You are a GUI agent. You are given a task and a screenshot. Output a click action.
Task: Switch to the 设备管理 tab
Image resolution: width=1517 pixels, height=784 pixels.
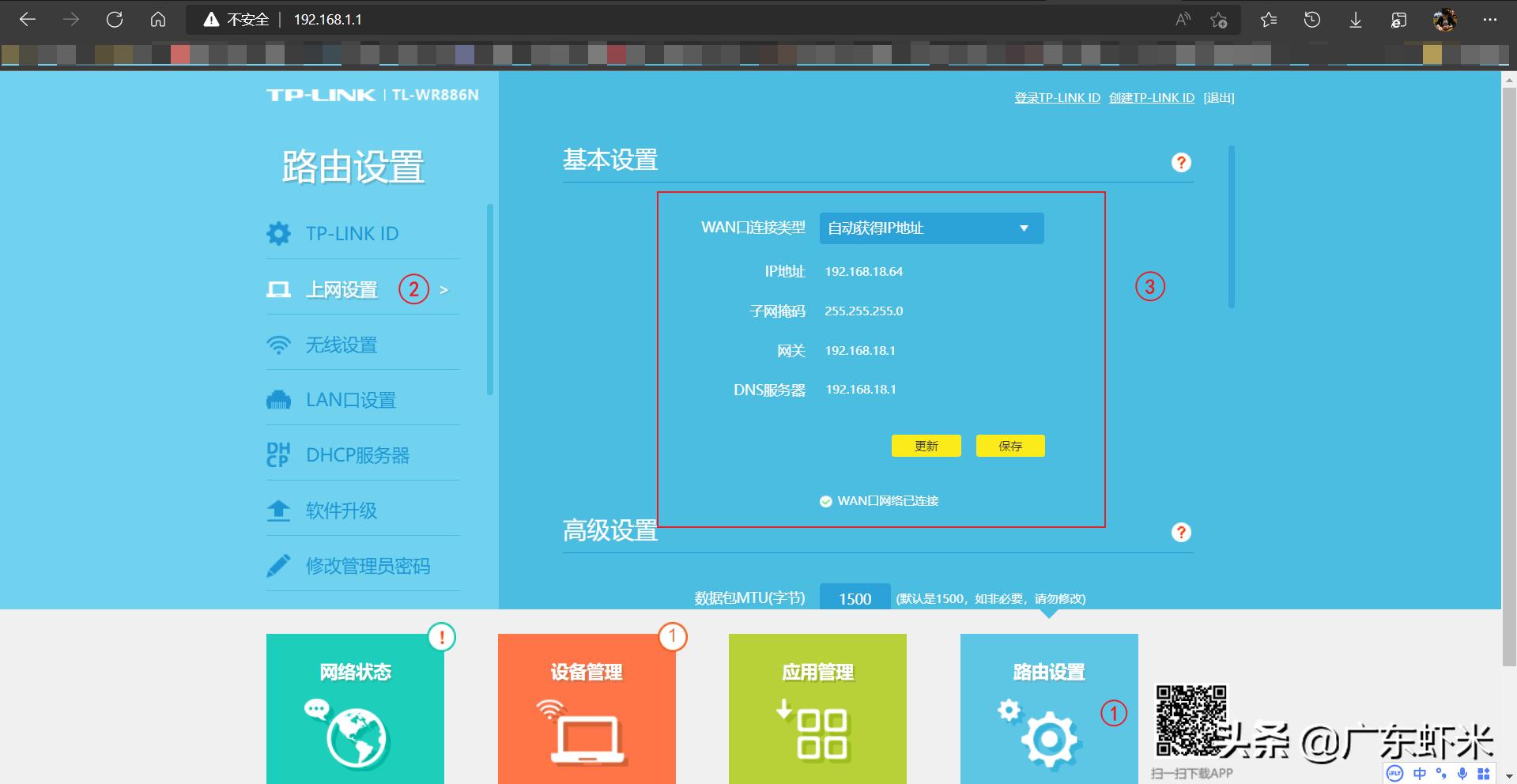coord(587,708)
